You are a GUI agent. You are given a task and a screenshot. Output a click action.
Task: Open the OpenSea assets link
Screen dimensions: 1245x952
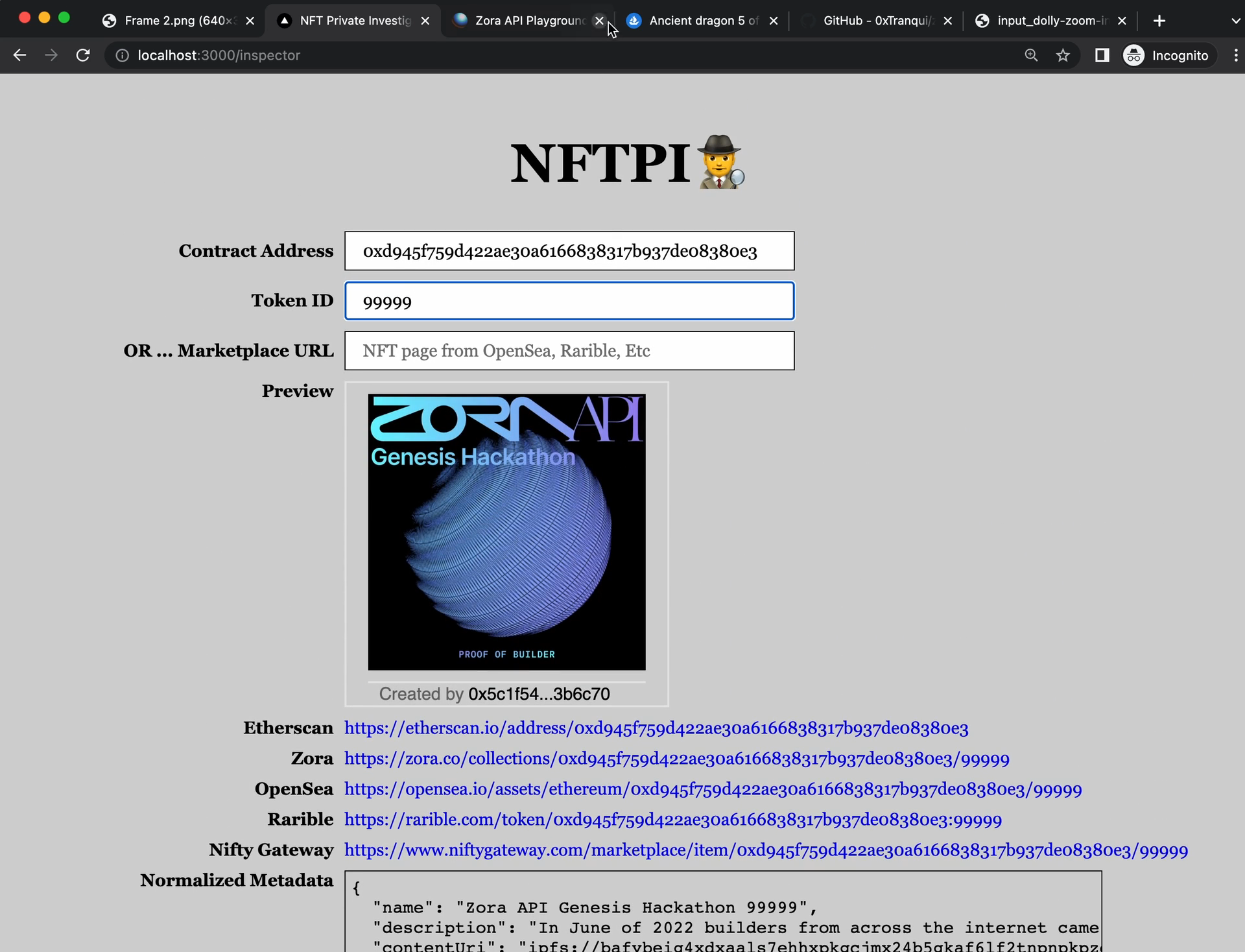tap(713, 789)
